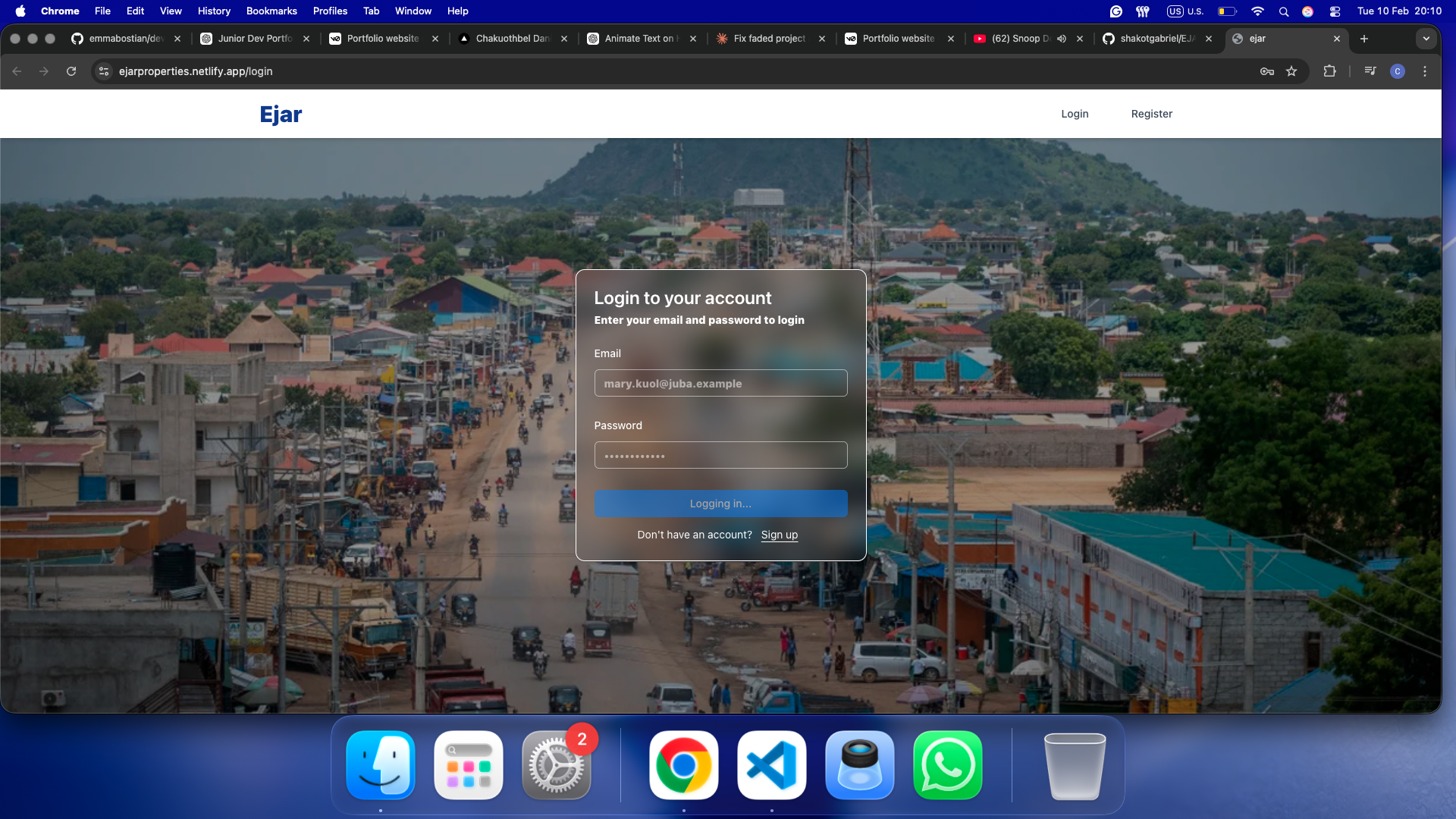The height and width of the screenshot is (819, 1456).
Task: Reload the Ejar login page
Action: point(71,71)
